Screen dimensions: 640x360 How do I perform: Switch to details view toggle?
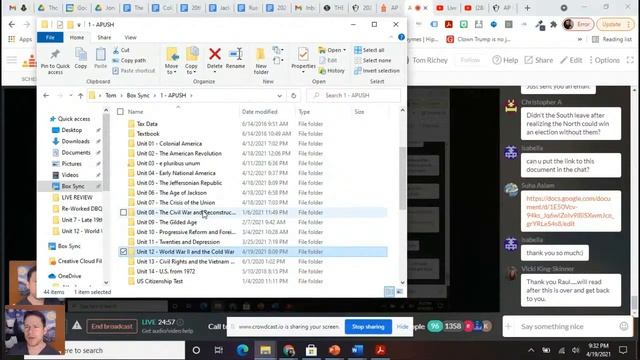(x=389, y=291)
